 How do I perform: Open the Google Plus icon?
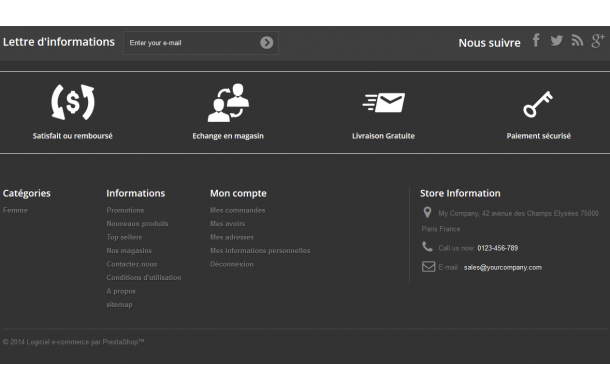pyautogui.click(x=598, y=40)
